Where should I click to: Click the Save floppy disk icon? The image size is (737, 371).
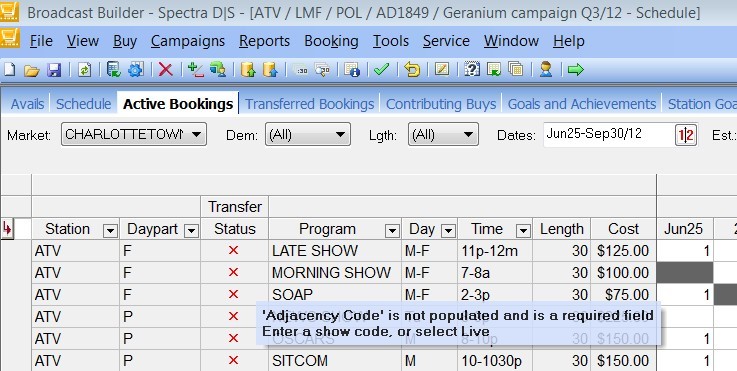[x=54, y=71]
